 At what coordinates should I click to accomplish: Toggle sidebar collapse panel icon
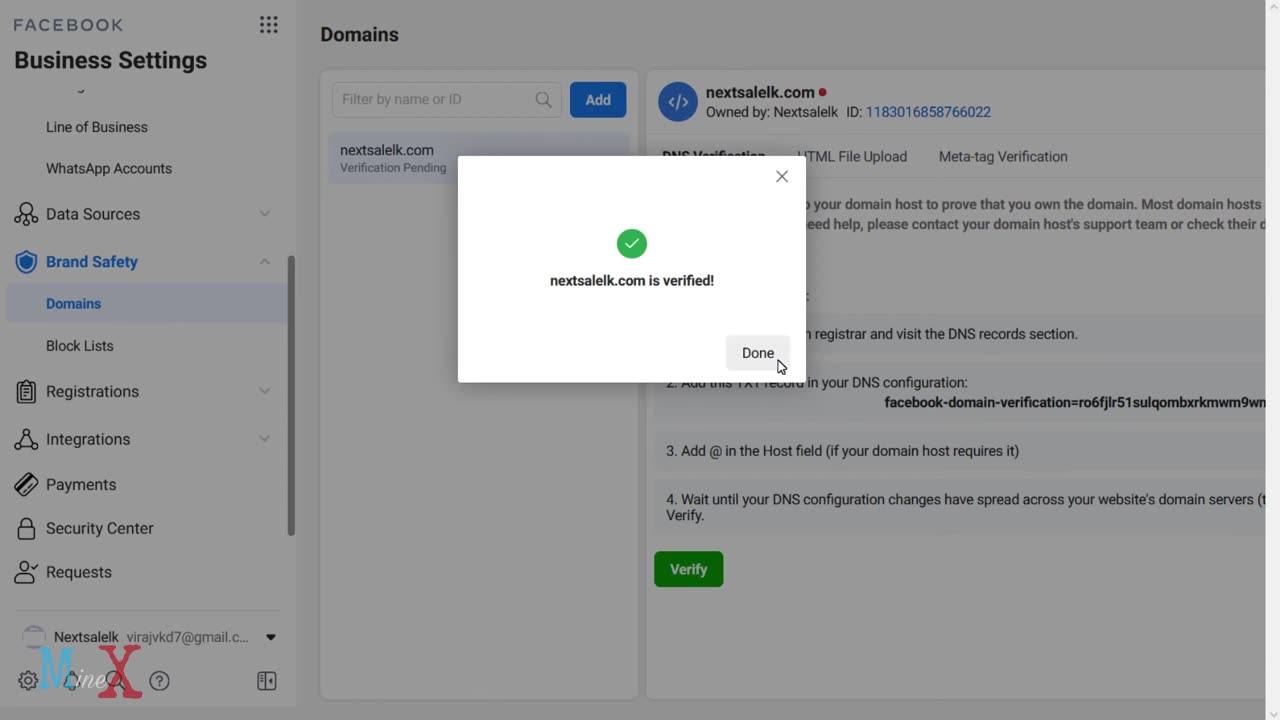tap(266, 681)
